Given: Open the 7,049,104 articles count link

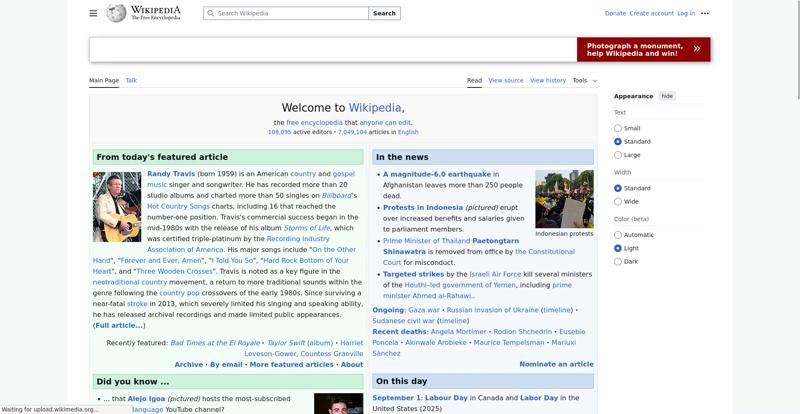Looking at the screenshot, I should (352, 132).
